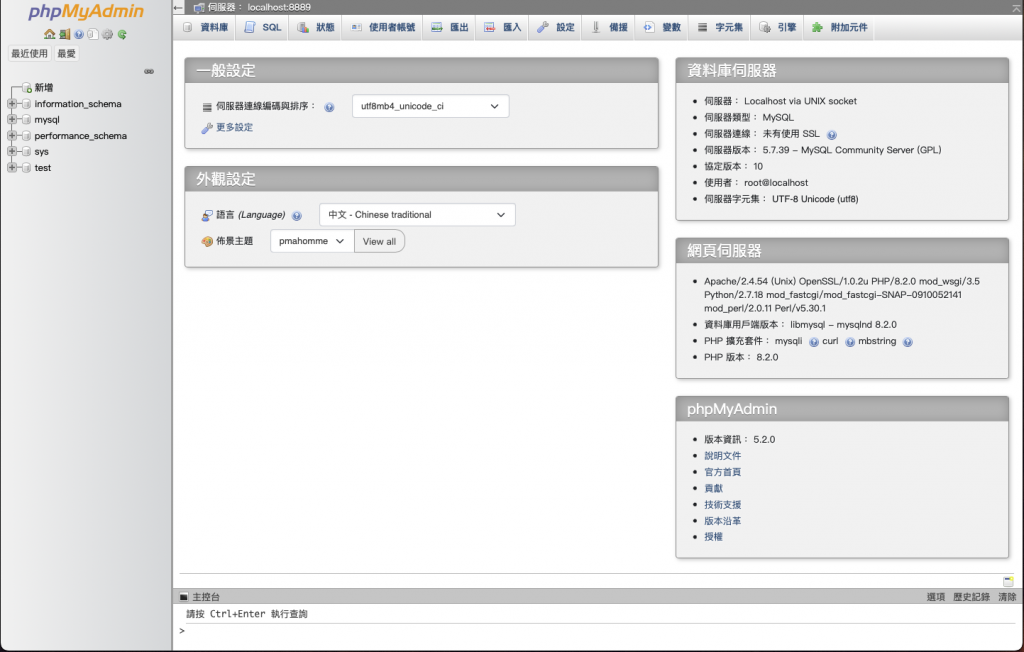Click 歷史記錄 in the console bar

coord(970,596)
